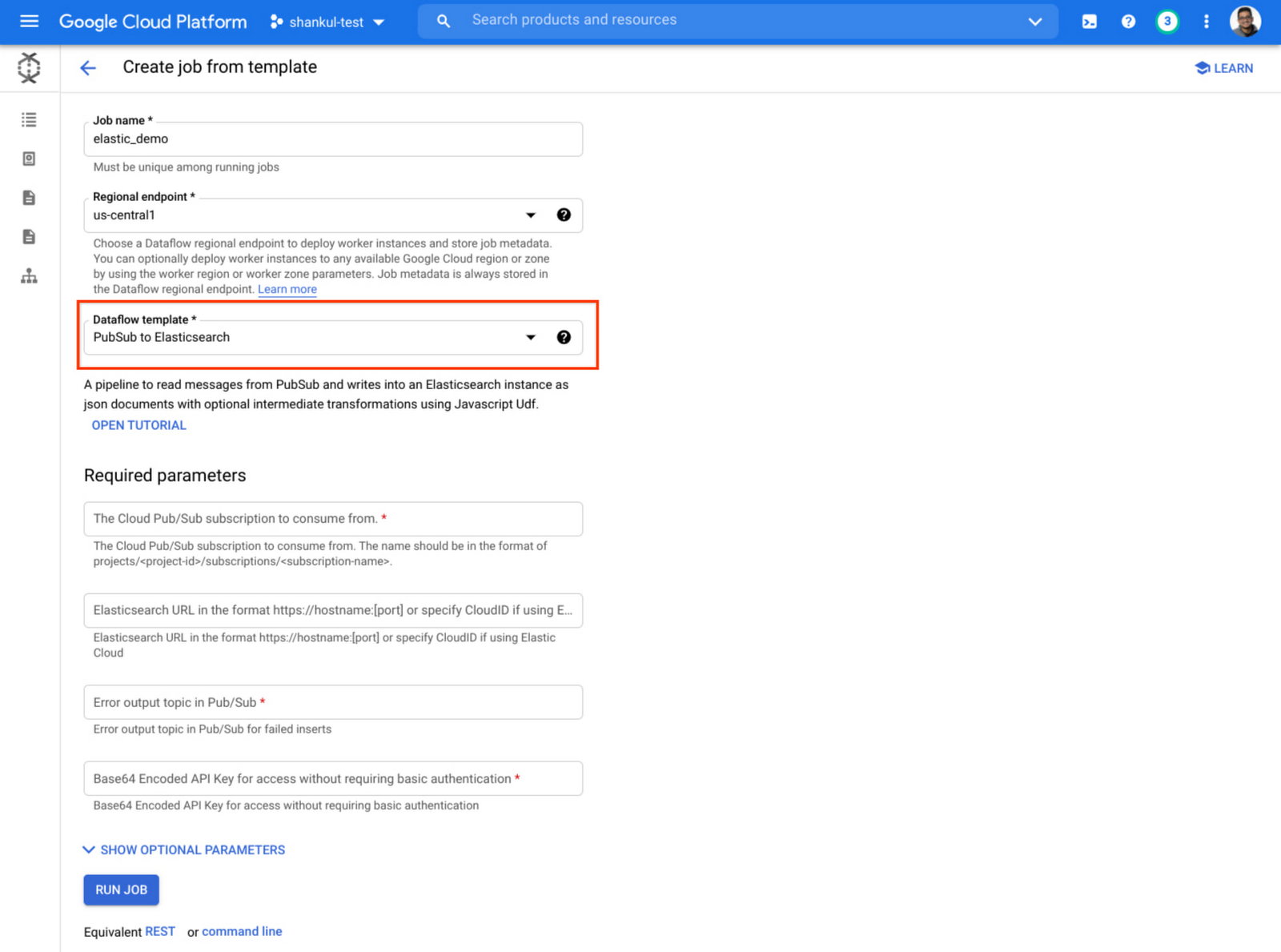
Task: Focus the Error output topic field
Action: [x=333, y=702]
